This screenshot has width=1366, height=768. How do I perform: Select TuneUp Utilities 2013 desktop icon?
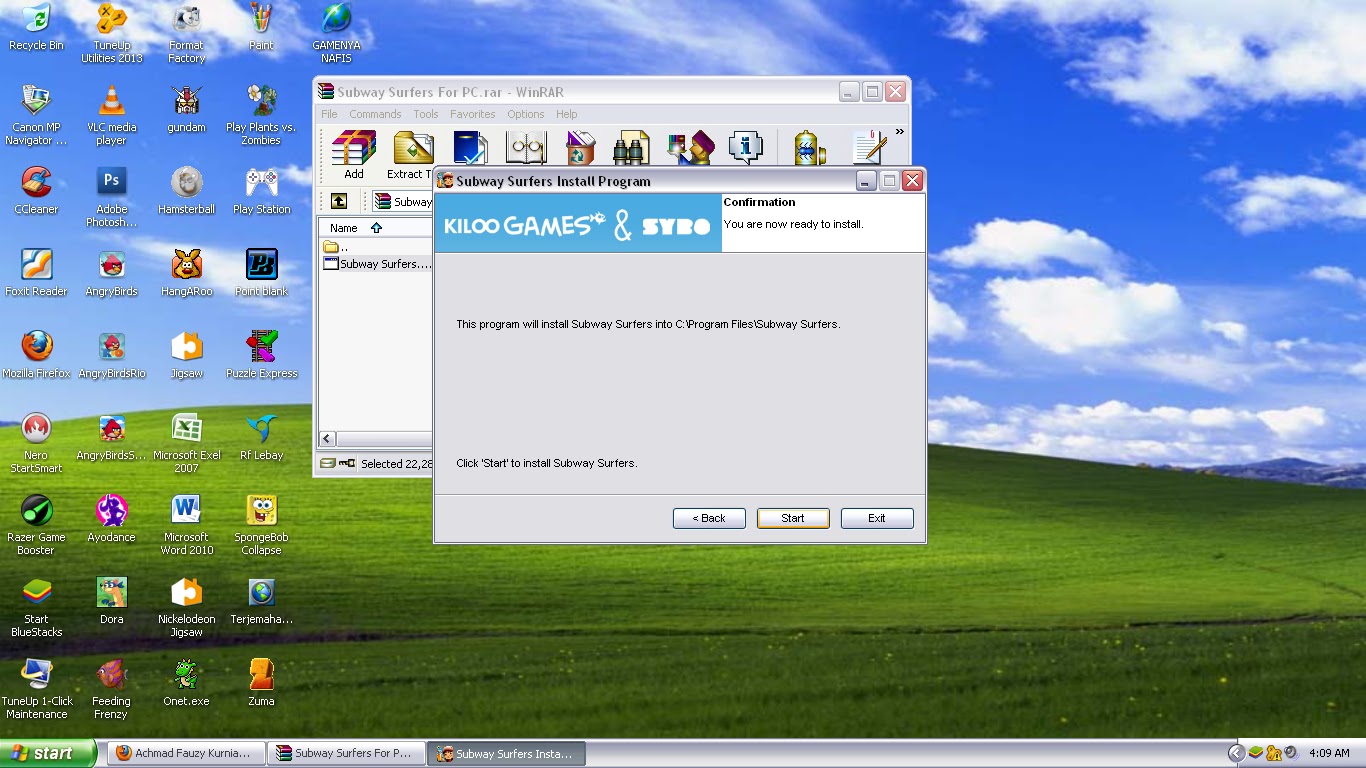tap(112, 33)
